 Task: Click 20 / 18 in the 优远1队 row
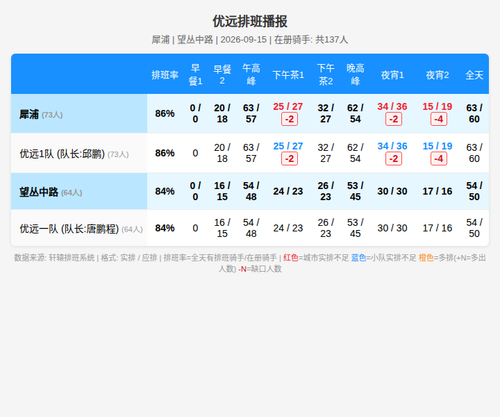(x=222, y=153)
